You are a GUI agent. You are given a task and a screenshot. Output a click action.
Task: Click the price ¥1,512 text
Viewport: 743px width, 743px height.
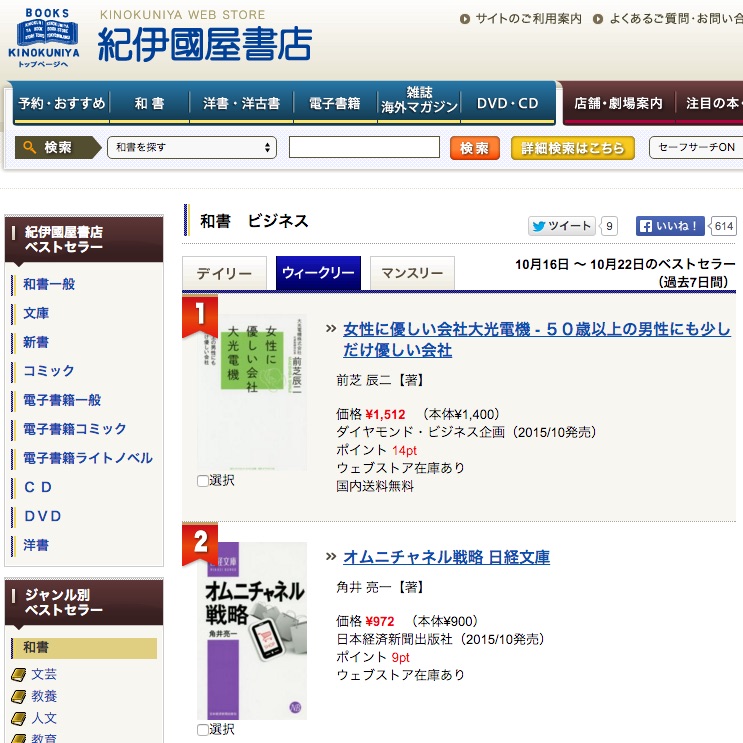[385, 415]
